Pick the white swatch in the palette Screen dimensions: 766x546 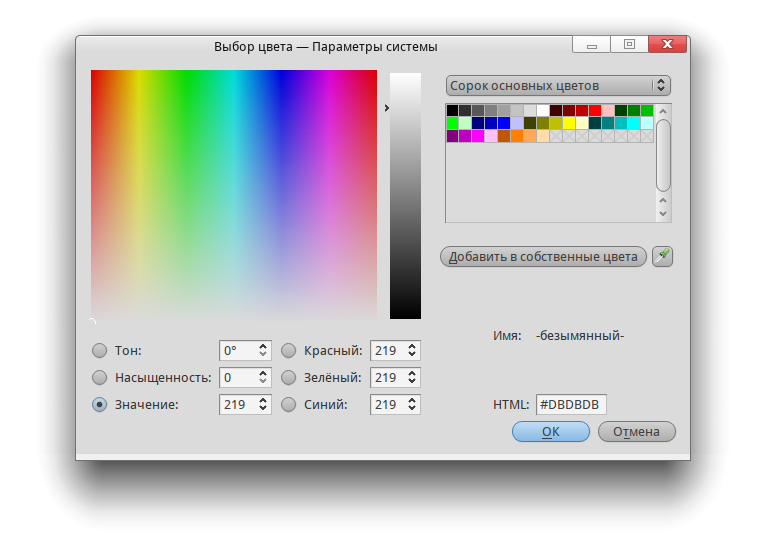tap(543, 110)
